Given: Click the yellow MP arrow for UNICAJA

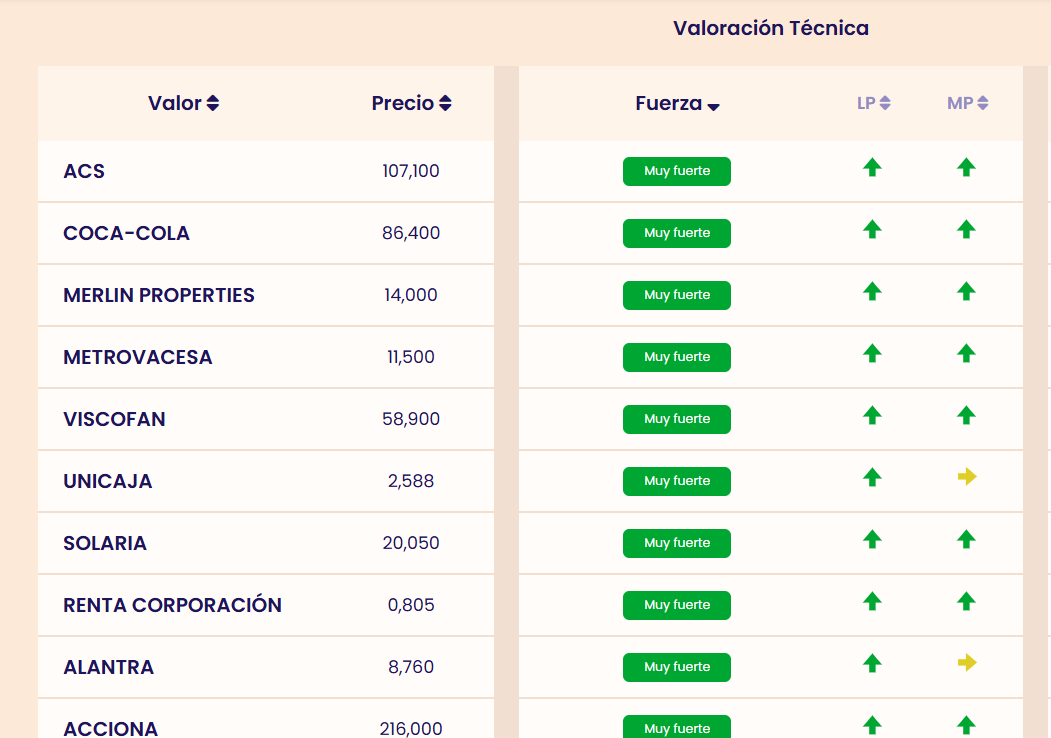Looking at the screenshot, I should (966, 477).
